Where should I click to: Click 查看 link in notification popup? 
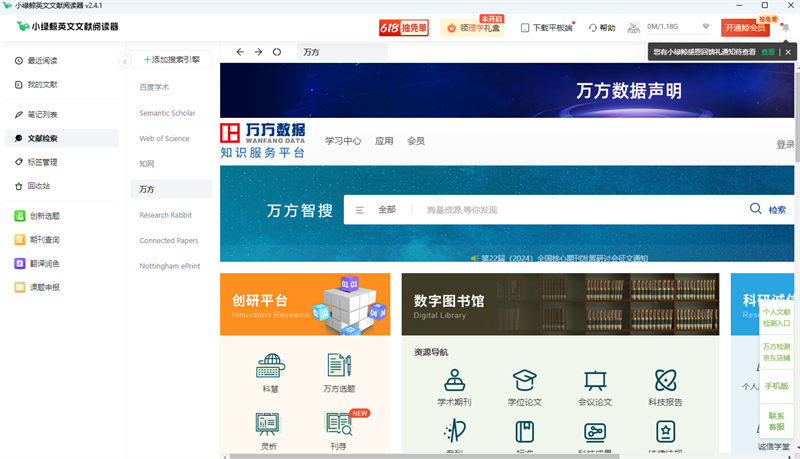point(767,52)
